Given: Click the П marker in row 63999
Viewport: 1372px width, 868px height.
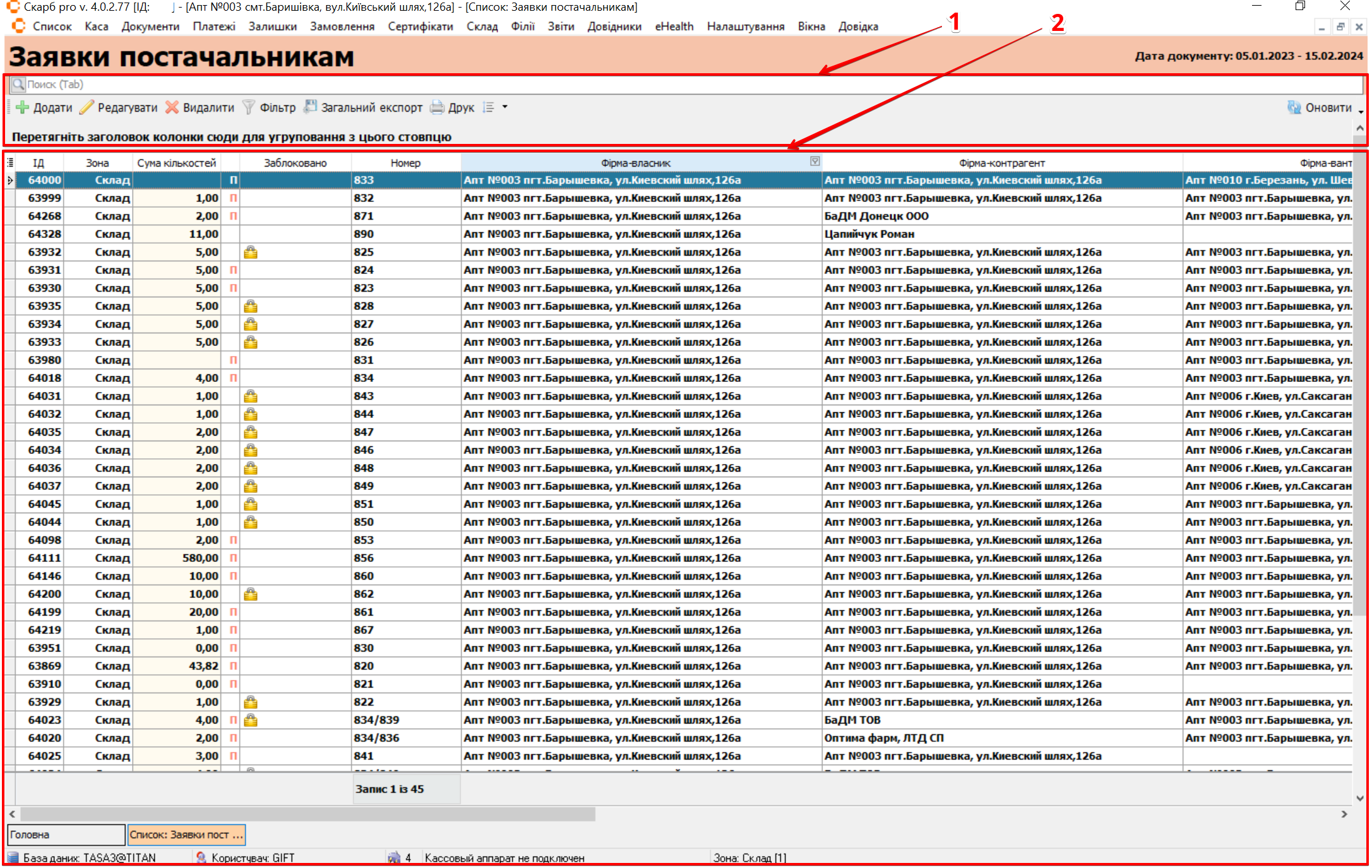Looking at the screenshot, I should tap(233, 198).
